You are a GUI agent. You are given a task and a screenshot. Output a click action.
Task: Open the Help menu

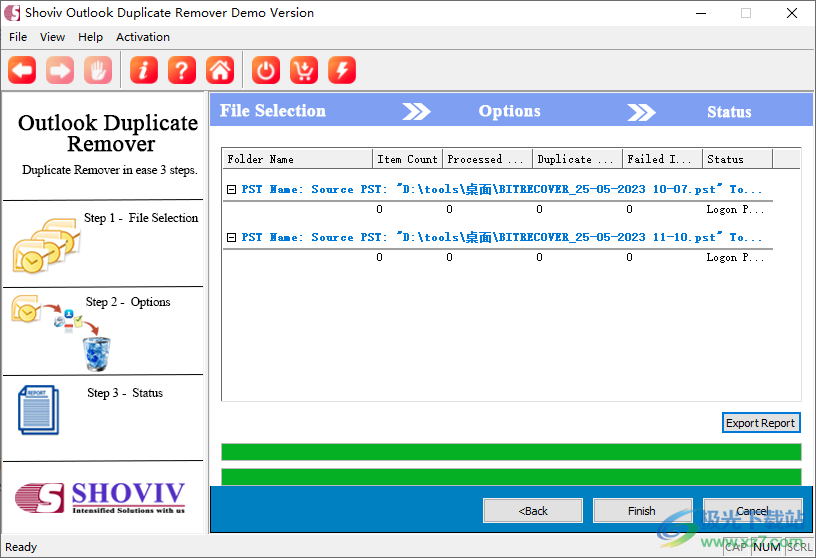coord(91,37)
